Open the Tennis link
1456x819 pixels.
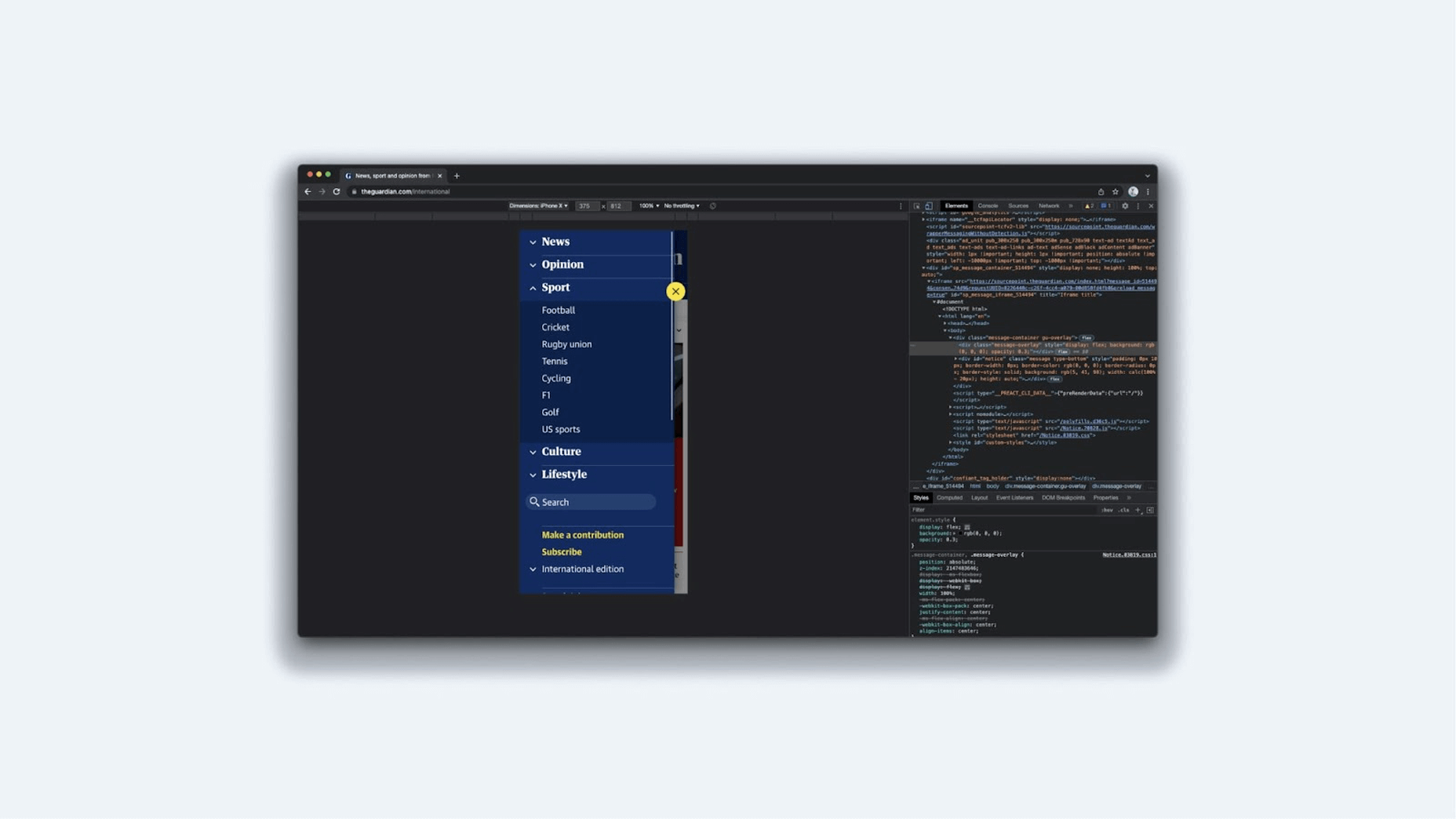pyautogui.click(x=555, y=362)
